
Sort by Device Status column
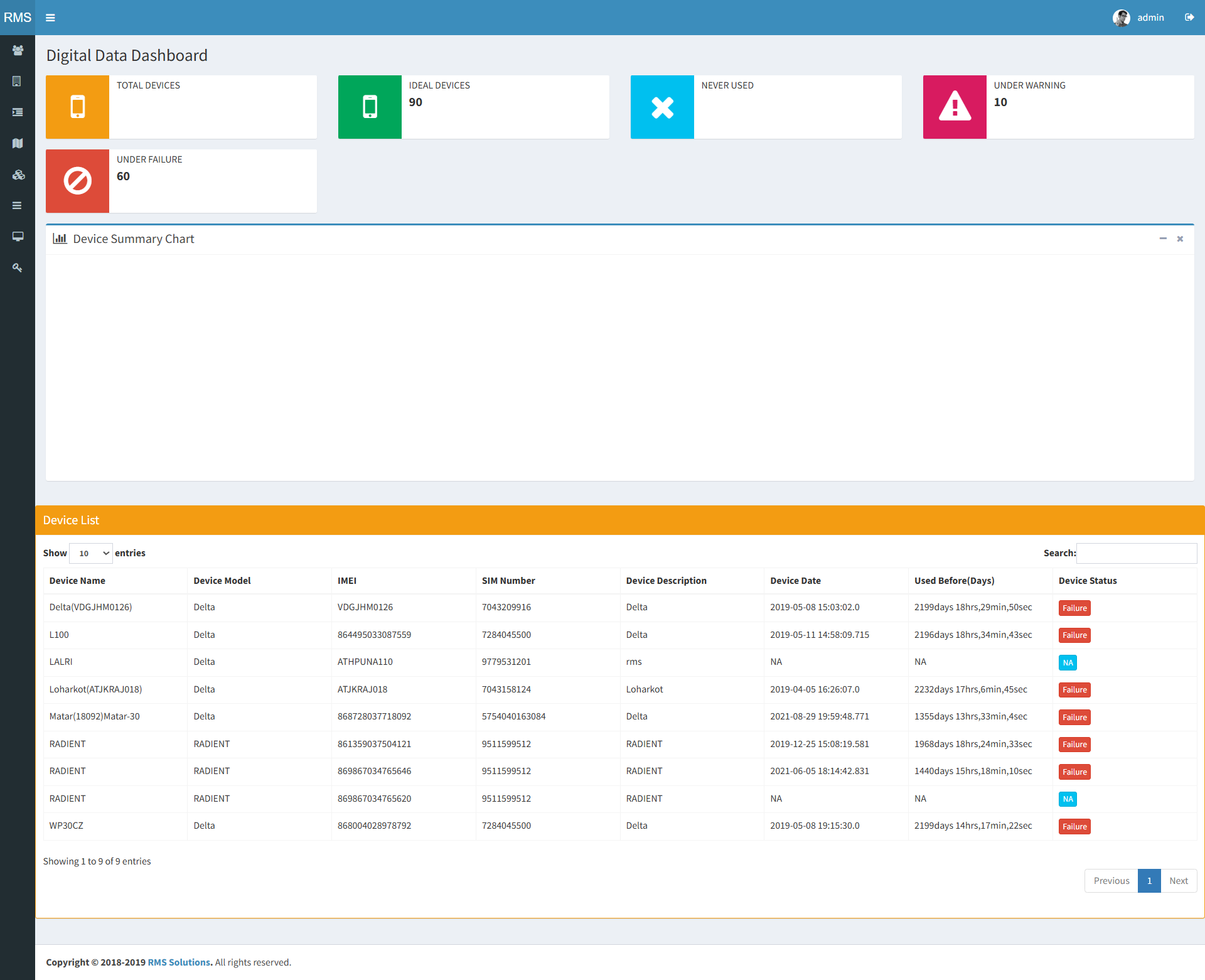pos(1125,581)
